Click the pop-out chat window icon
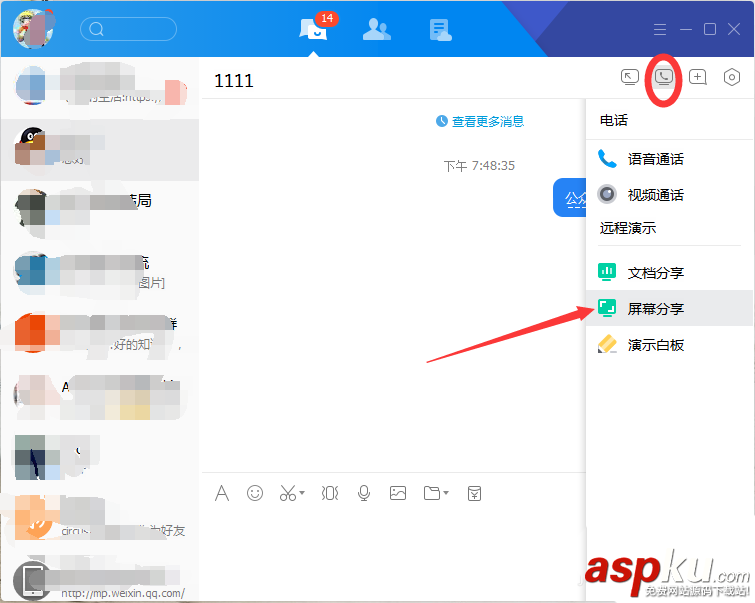Viewport: 755px width, 603px height. click(629, 77)
